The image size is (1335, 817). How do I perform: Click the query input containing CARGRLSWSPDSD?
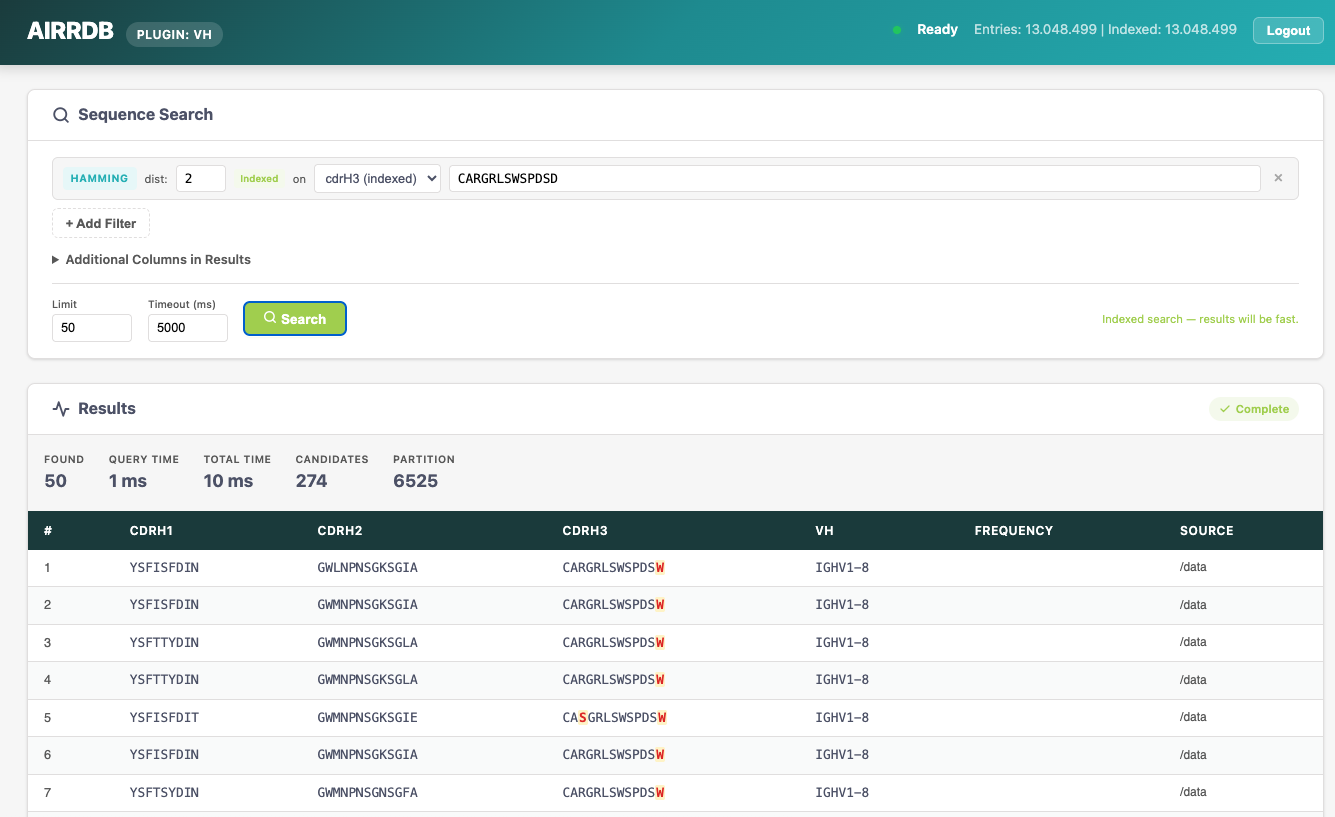855,177
